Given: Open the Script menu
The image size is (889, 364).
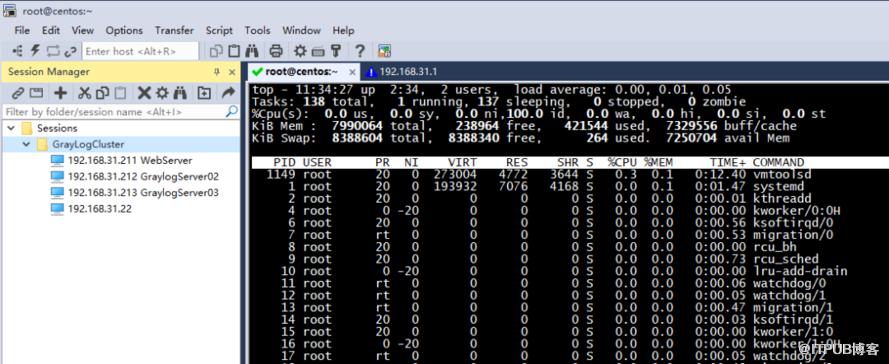Looking at the screenshot, I should pyautogui.click(x=219, y=31).
